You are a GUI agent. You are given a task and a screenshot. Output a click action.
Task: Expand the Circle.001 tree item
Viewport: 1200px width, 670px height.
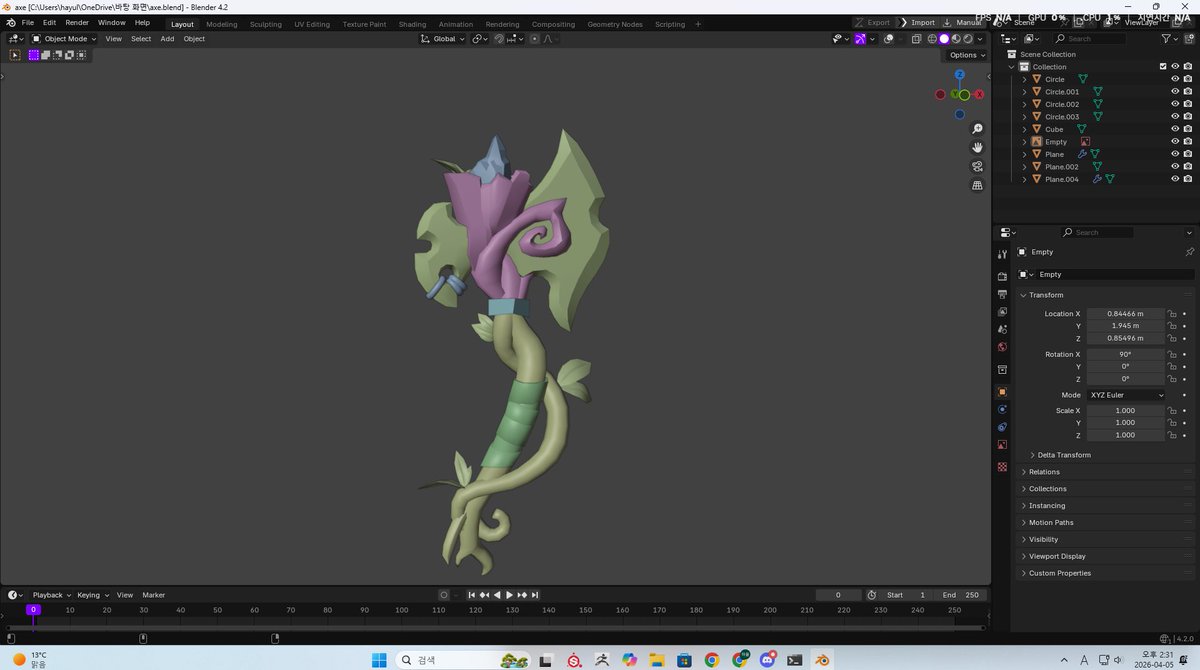[1024, 92]
